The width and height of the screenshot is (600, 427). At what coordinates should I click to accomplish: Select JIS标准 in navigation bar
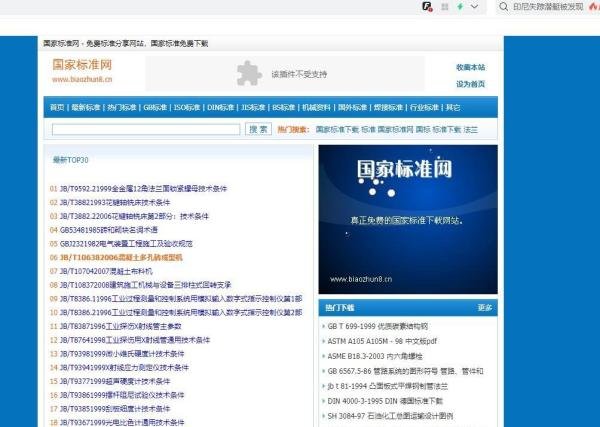click(x=253, y=108)
